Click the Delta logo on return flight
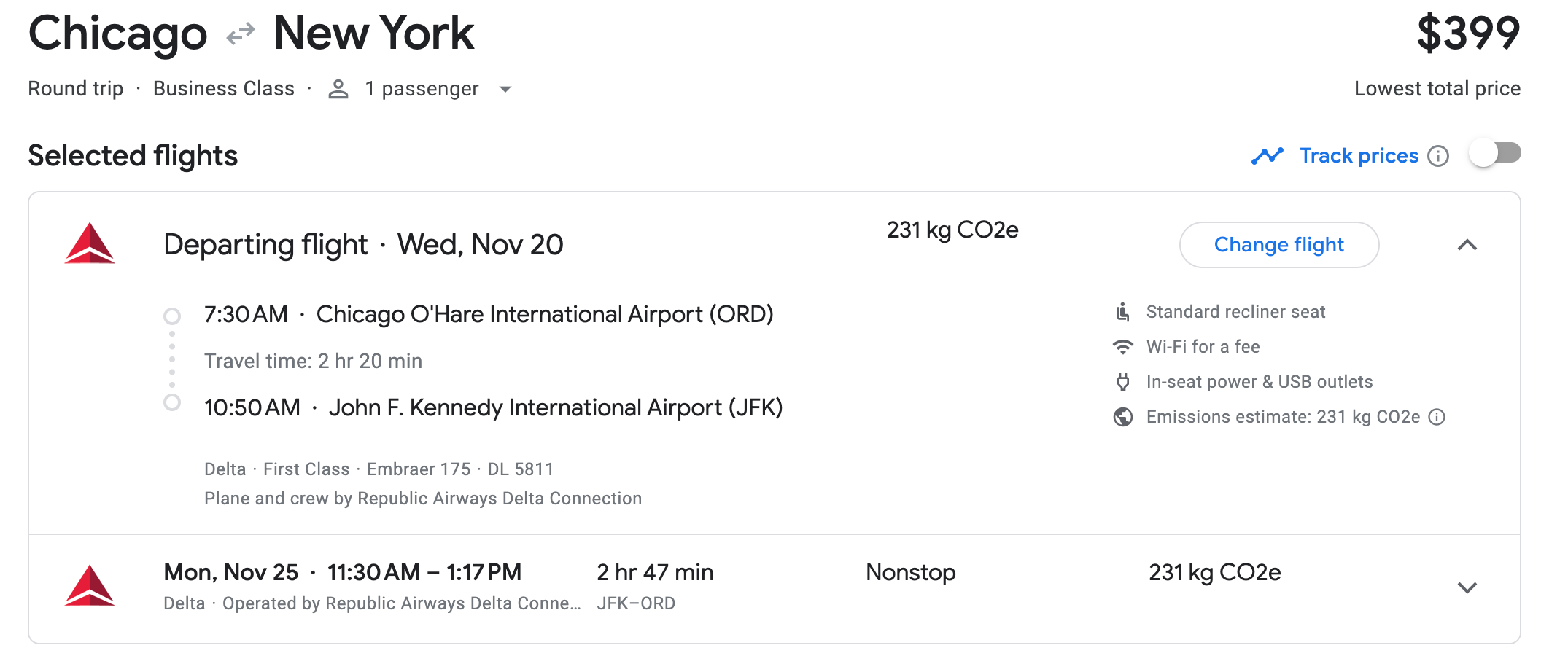Viewport: 1568px width, 672px height. pos(90,586)
